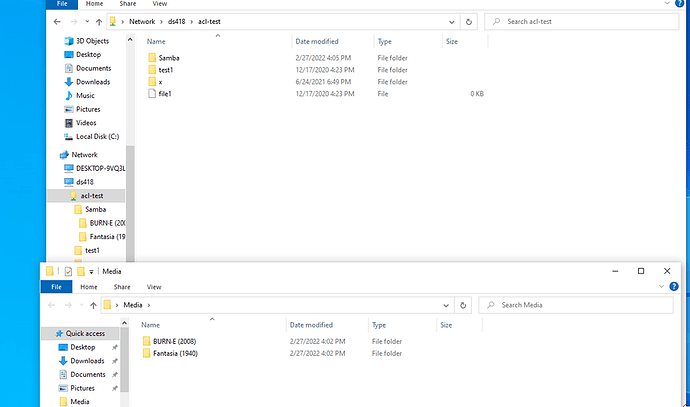The height and width of the screenshot is (407, 690).
Task: Expand address history dropdown in Media window
Action: (x=446, y=305)
